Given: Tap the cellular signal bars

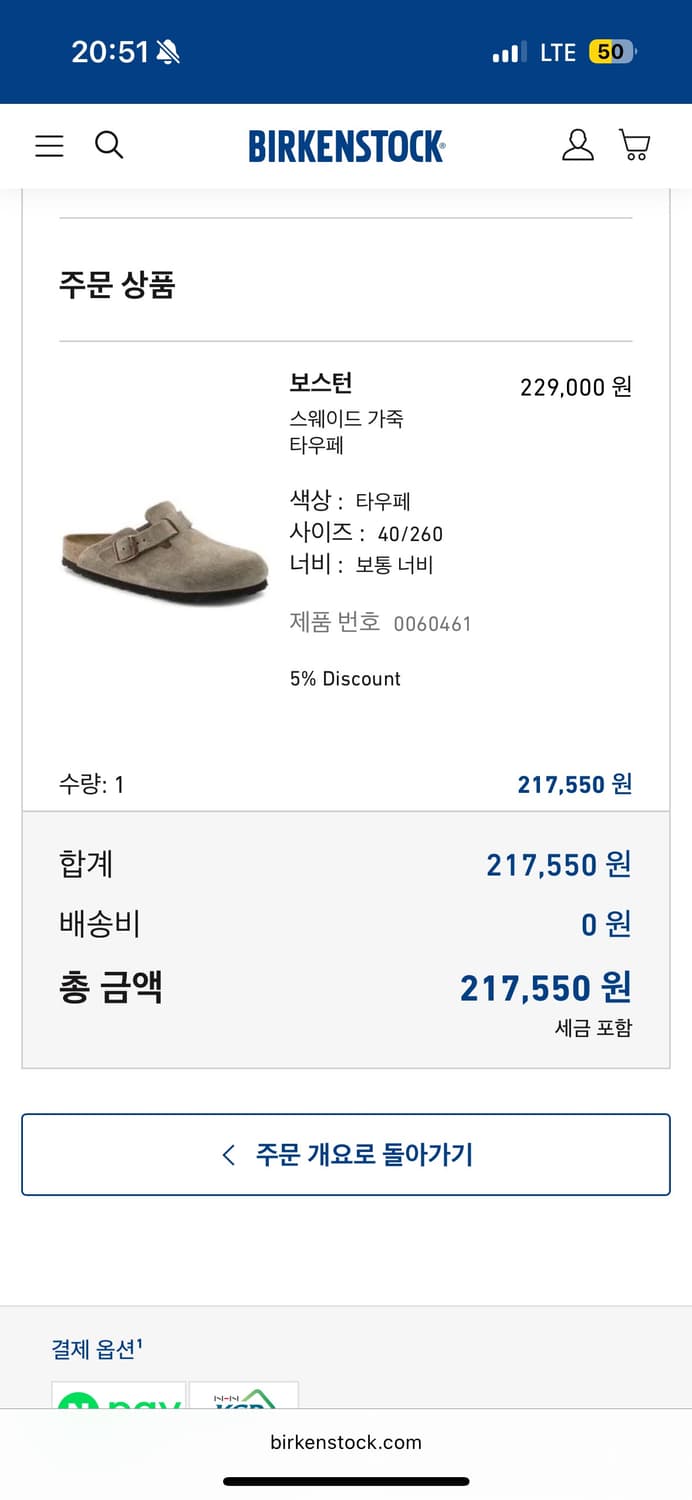Looking at the screenshot, I should [509, 52].
